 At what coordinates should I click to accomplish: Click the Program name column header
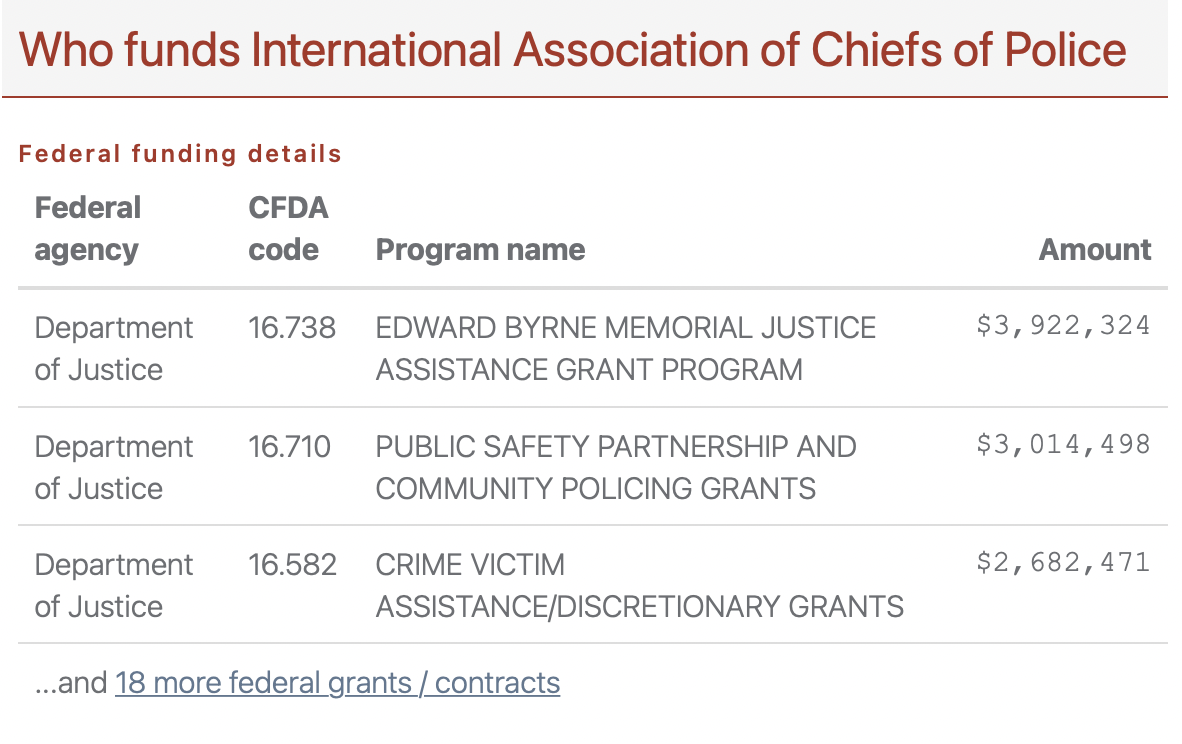[x=480, y=250]
